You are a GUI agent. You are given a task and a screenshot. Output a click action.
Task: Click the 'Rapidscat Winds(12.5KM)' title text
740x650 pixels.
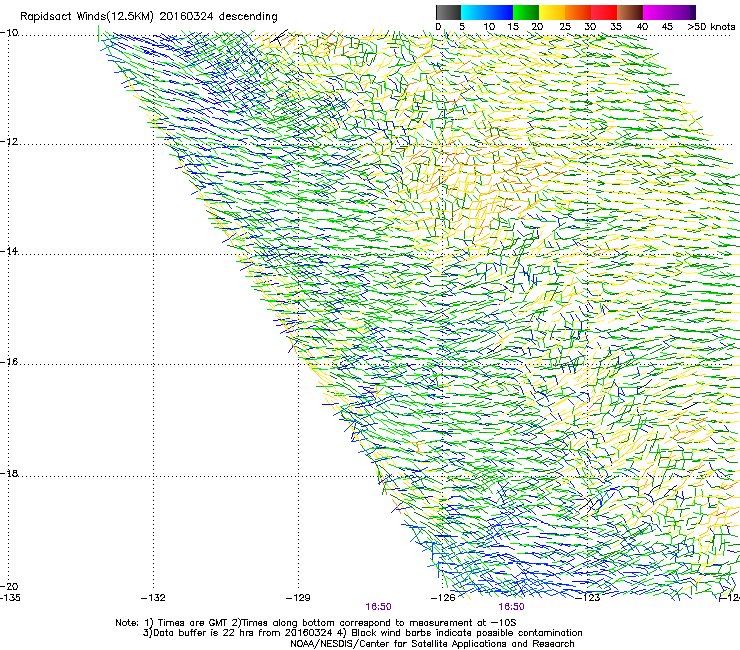pos(87,17)
